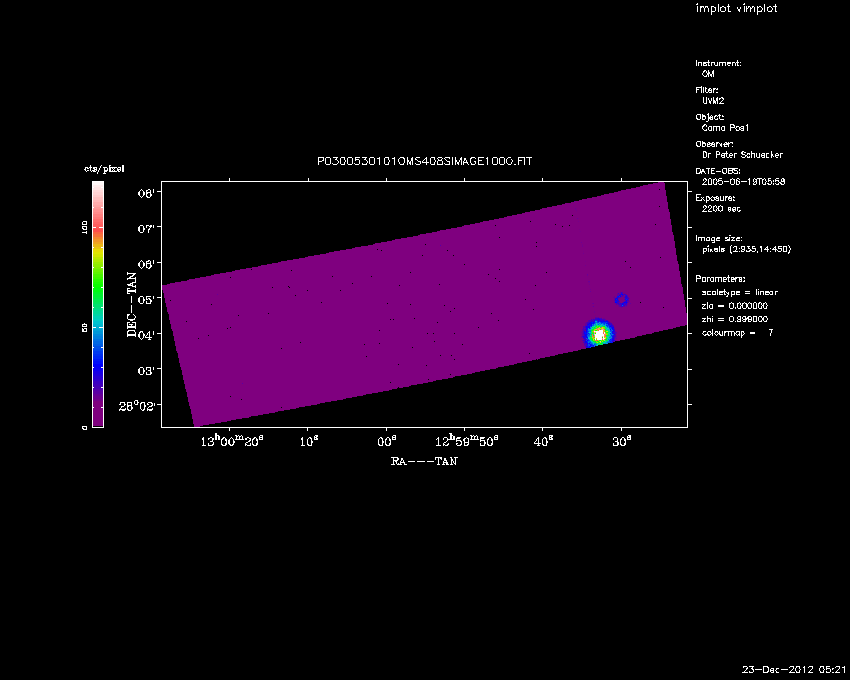Click the 'zlo = 0.000000' parameter

coord(735,306)
